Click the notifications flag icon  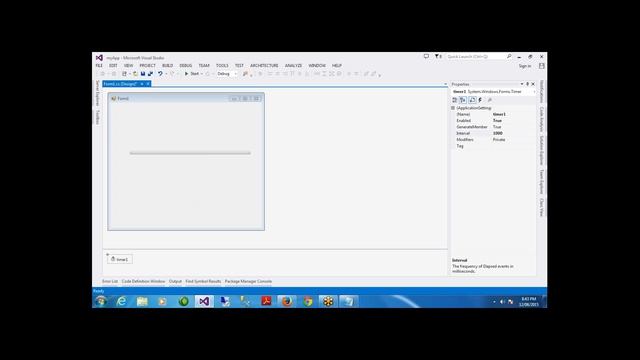click(x=438, y=56)
